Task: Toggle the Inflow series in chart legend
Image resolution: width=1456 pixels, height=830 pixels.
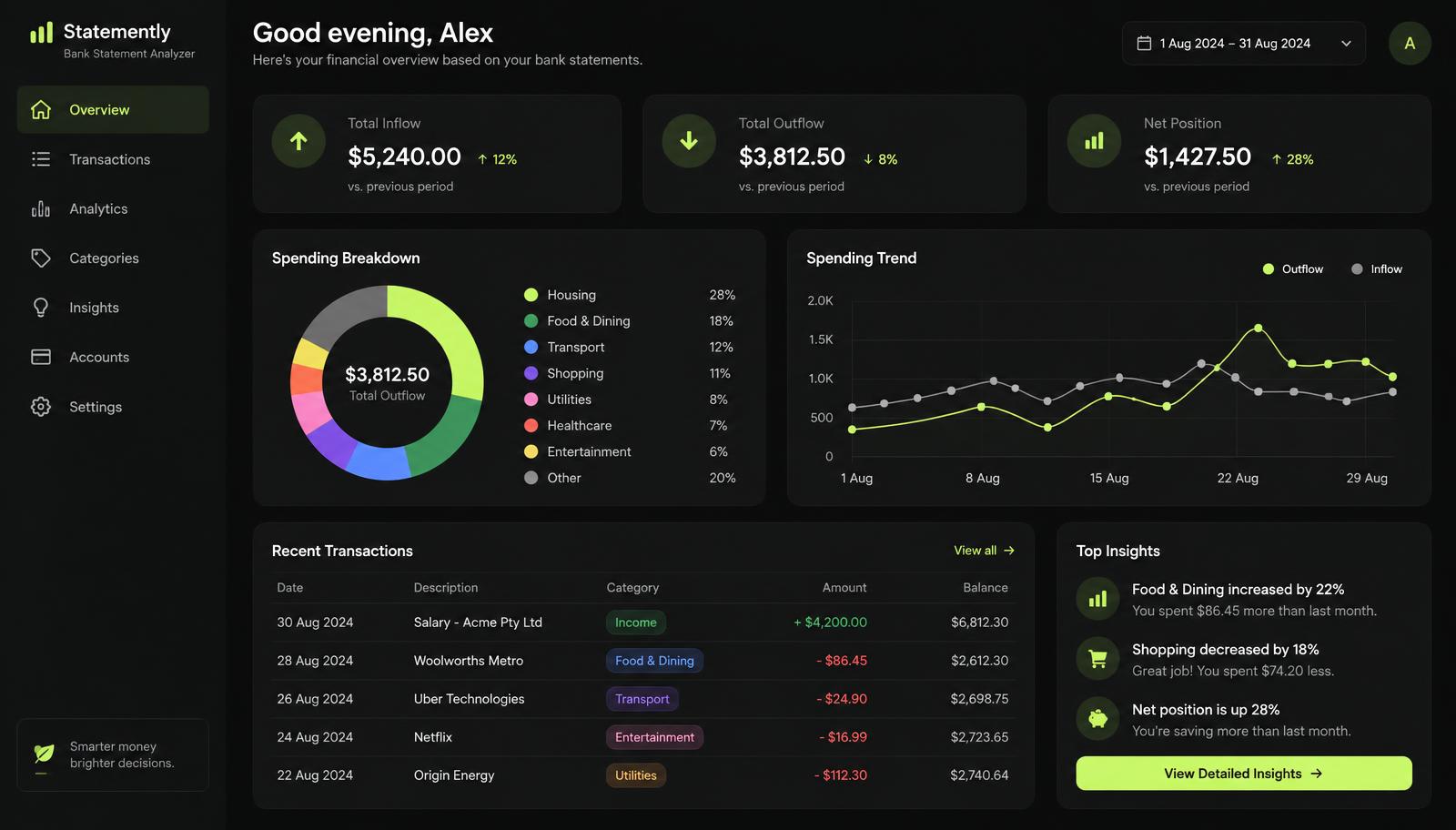Action: click(1377, 269)
